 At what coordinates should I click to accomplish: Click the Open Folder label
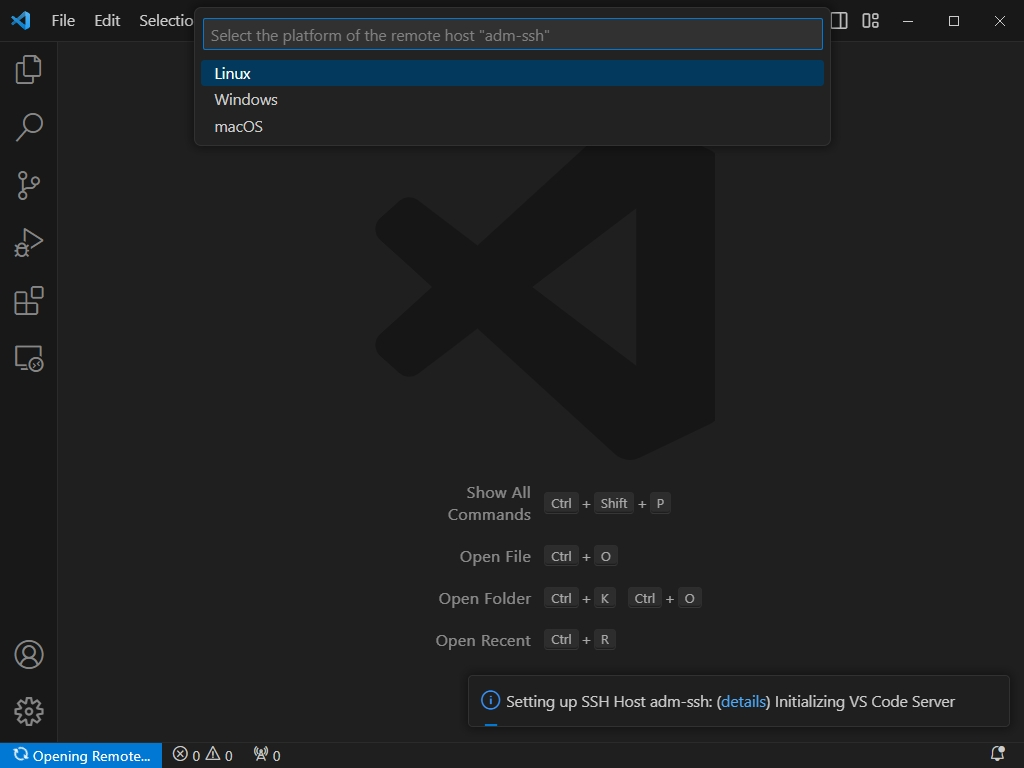tap(485, 598)
